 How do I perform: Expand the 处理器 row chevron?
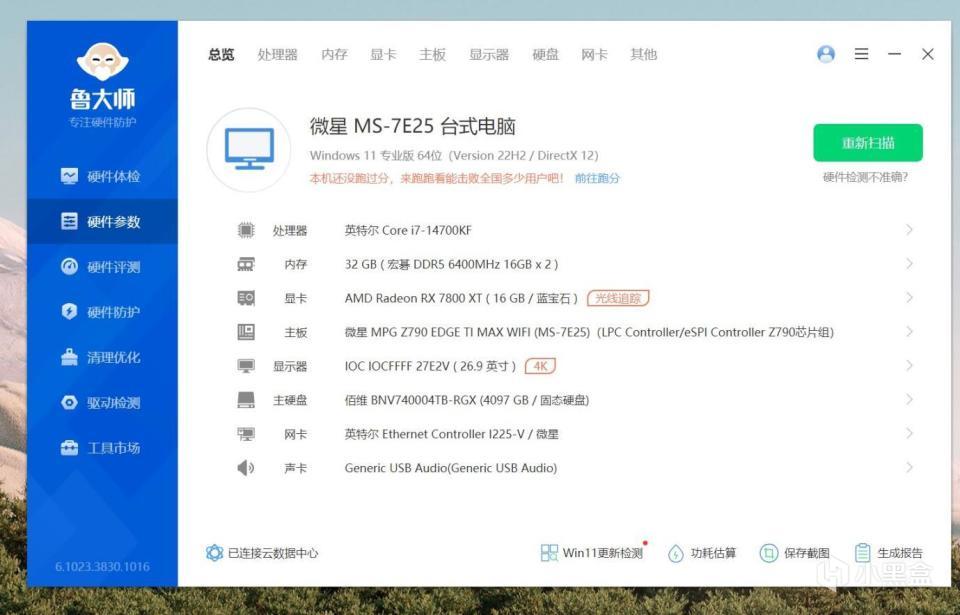(909, 230)
